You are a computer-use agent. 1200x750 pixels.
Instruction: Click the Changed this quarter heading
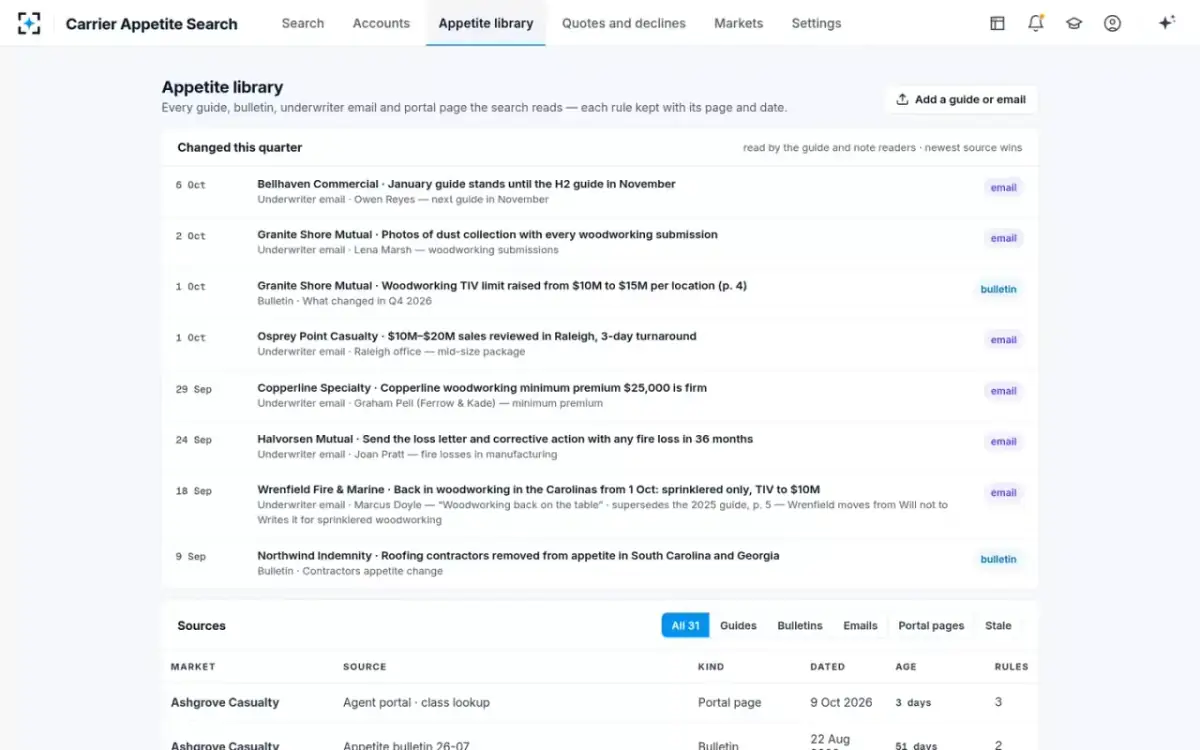coord(240,147)
